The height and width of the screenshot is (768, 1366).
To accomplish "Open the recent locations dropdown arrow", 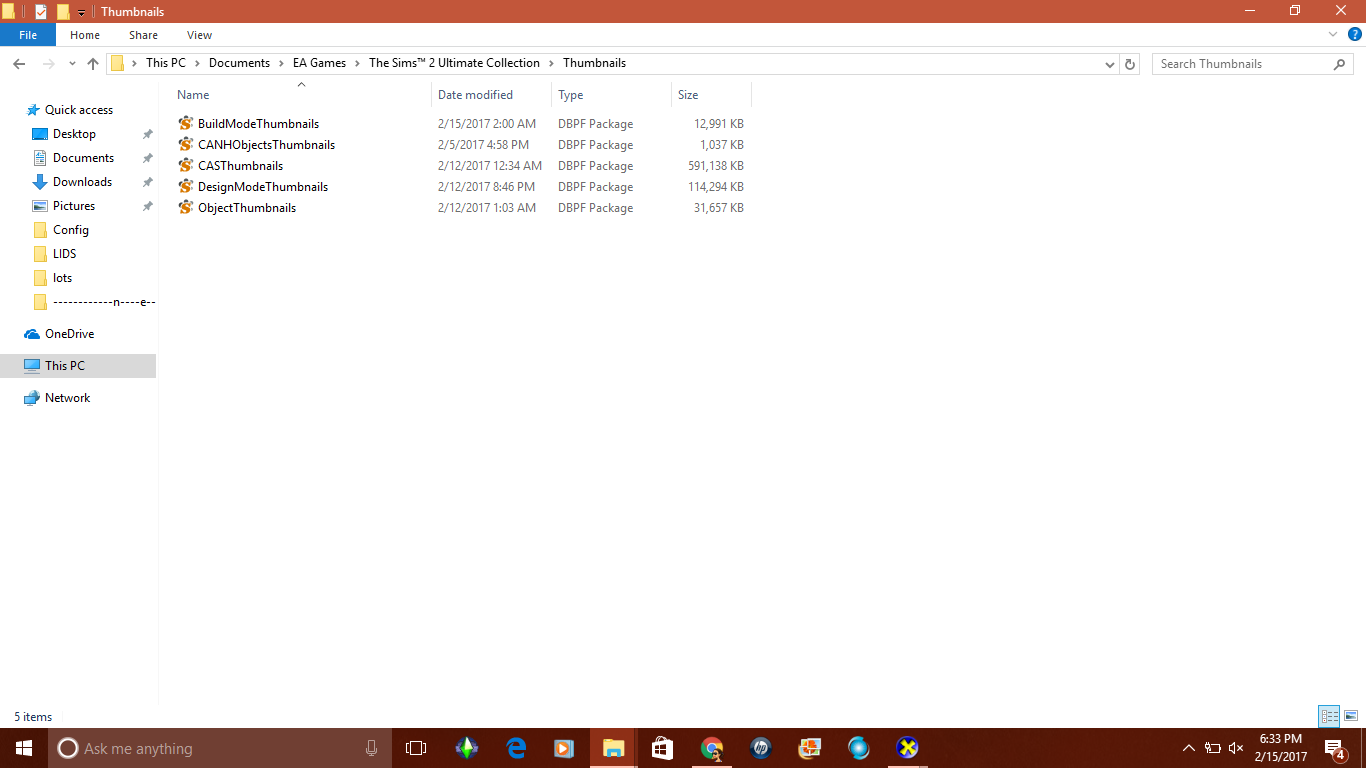I will point(72,64).
